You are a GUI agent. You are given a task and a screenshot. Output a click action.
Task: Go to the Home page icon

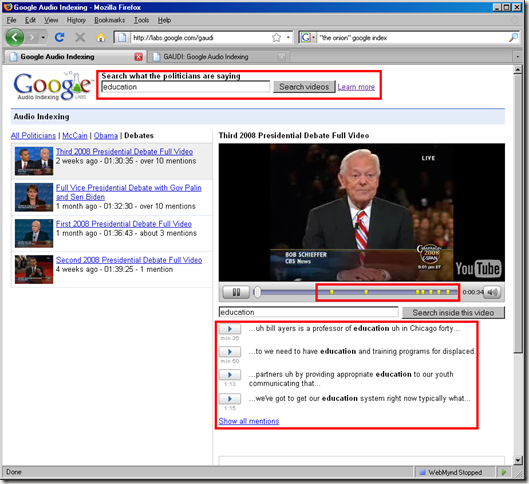(x=101, y=37)
